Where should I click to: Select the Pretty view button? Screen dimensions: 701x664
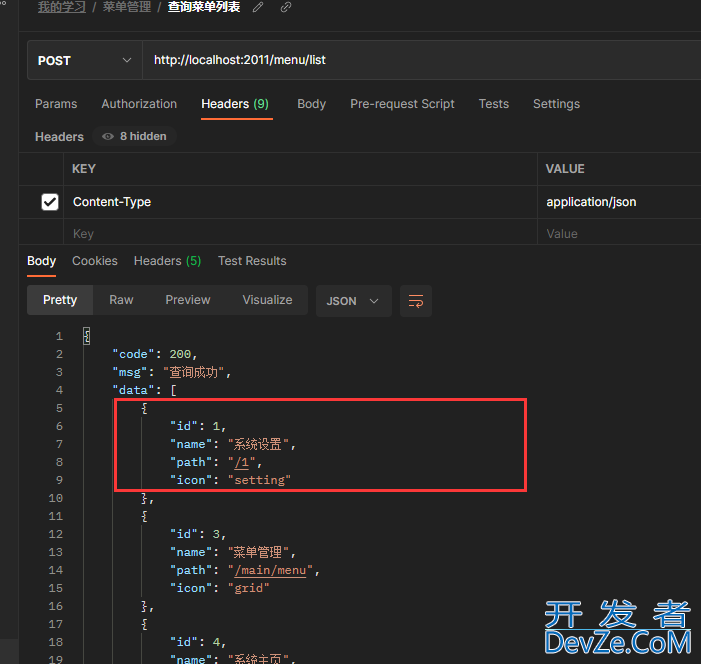coord(60,300)
